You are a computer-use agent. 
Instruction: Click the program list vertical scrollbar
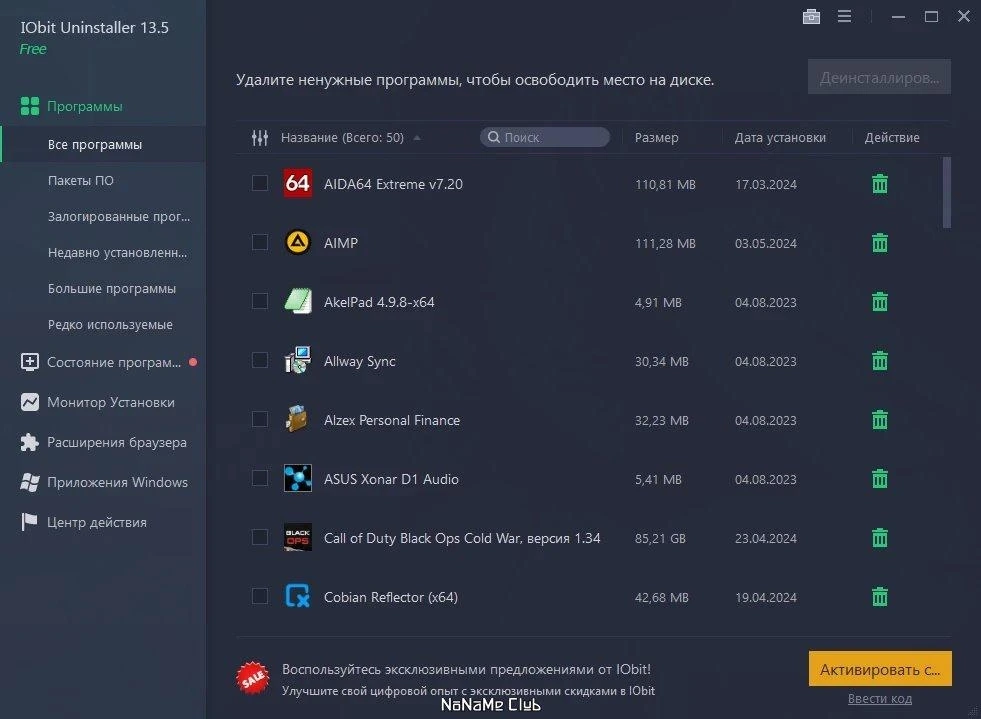click(947, 193)
